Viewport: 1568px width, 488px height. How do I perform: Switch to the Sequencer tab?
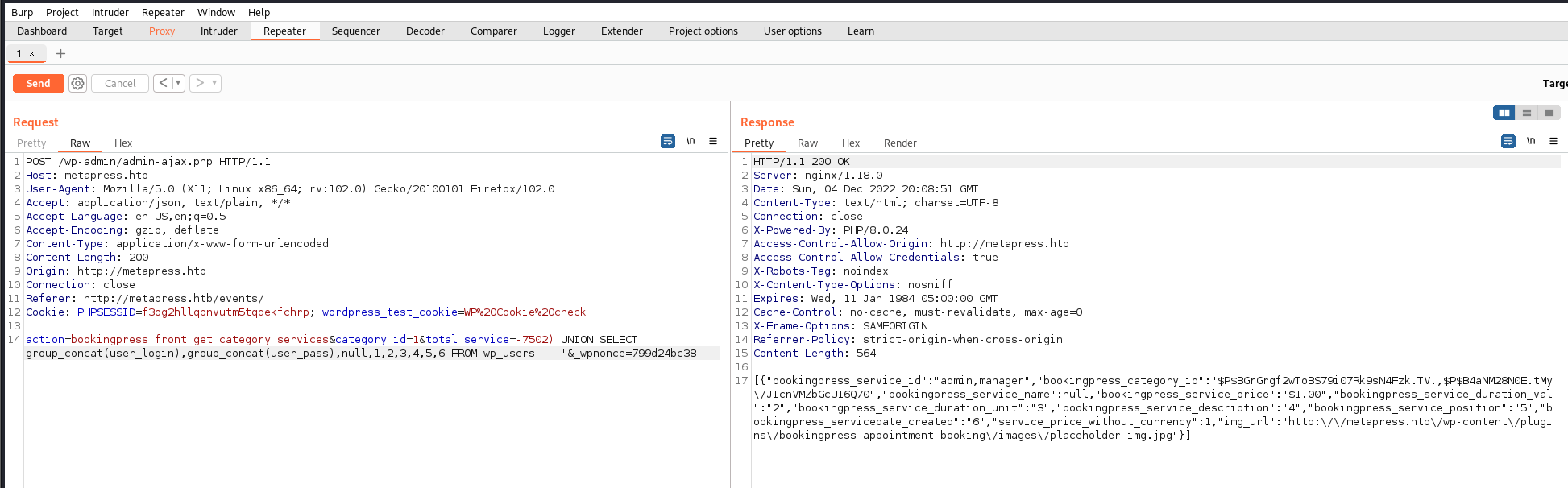pos(356,31)
